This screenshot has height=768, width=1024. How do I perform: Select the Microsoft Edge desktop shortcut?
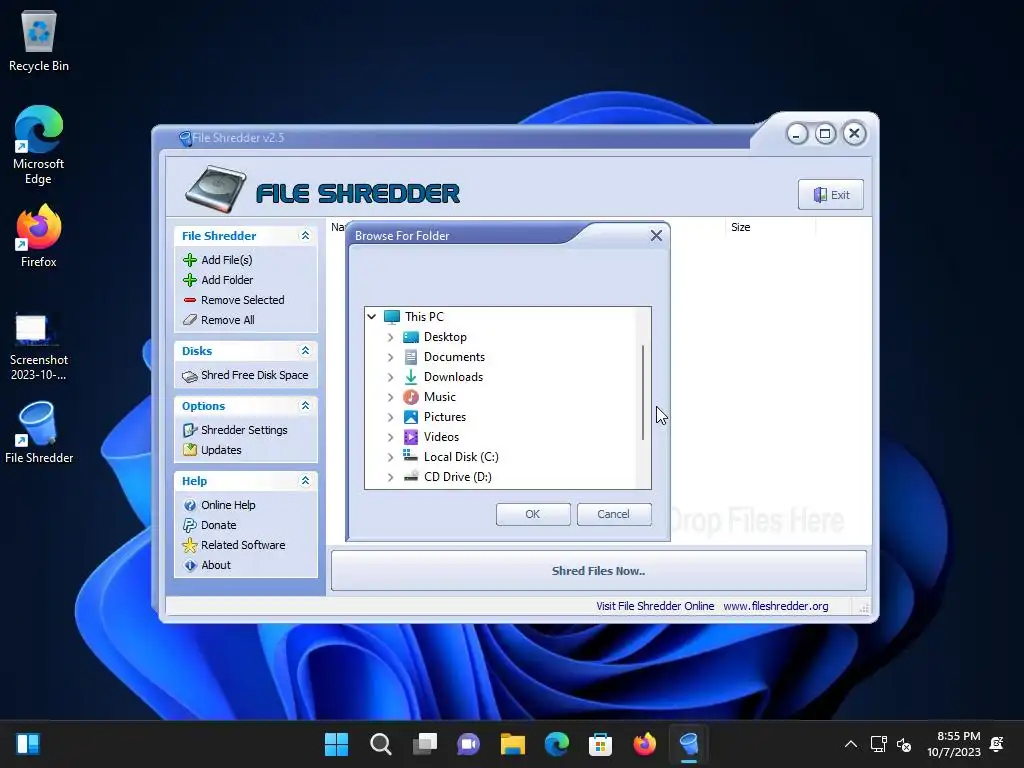coord(39,145)
